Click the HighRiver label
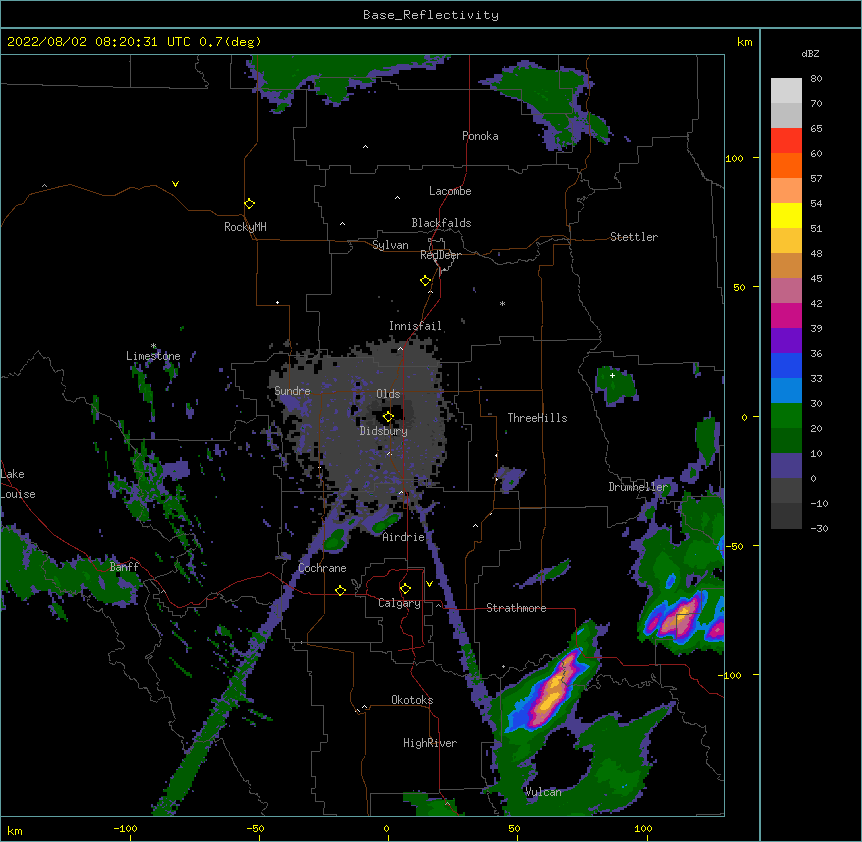This screenshot has height=842, width=862. (430, 743)
